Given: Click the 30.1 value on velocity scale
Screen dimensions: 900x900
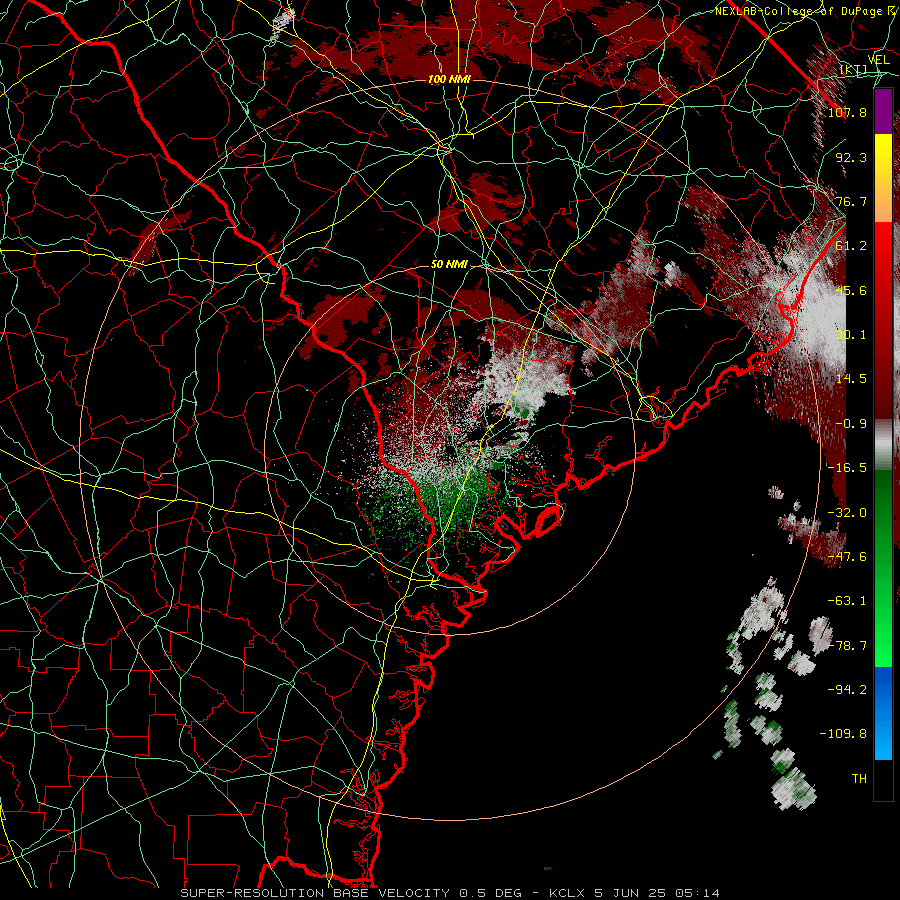Looking at the screenshot, I should click(x=851, y=335).
